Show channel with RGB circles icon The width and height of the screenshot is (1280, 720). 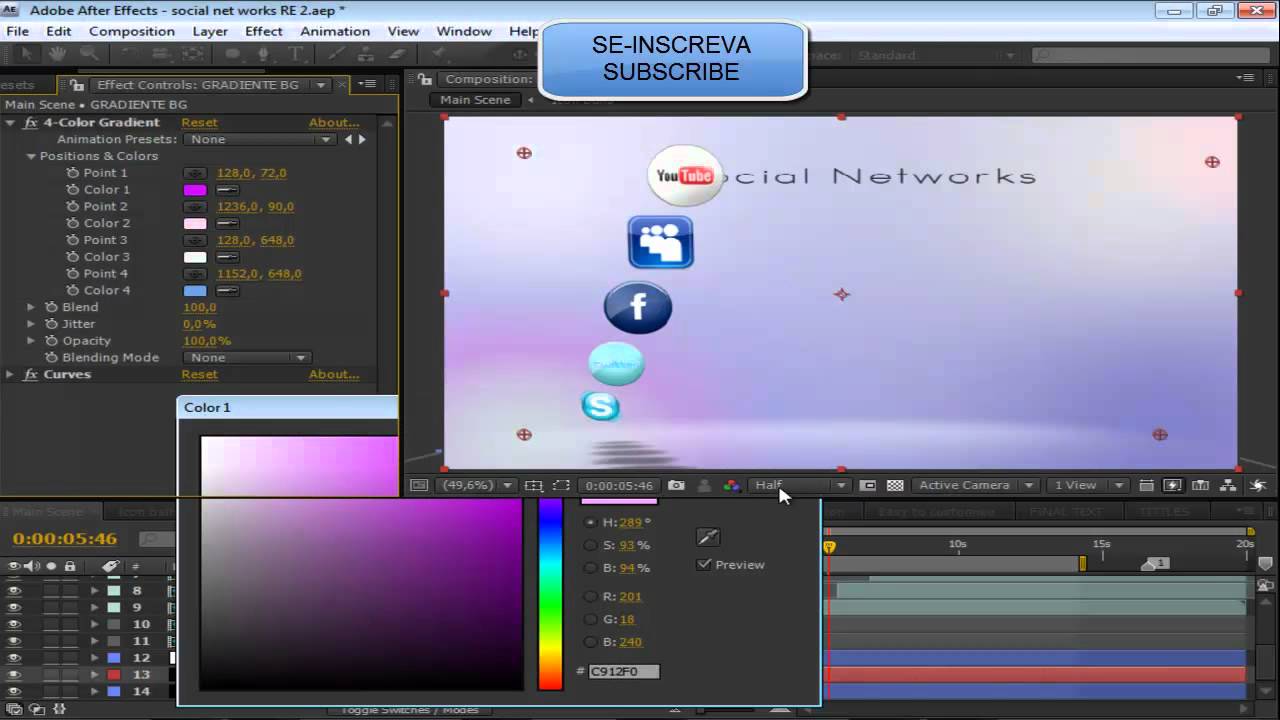coord(732,485)
